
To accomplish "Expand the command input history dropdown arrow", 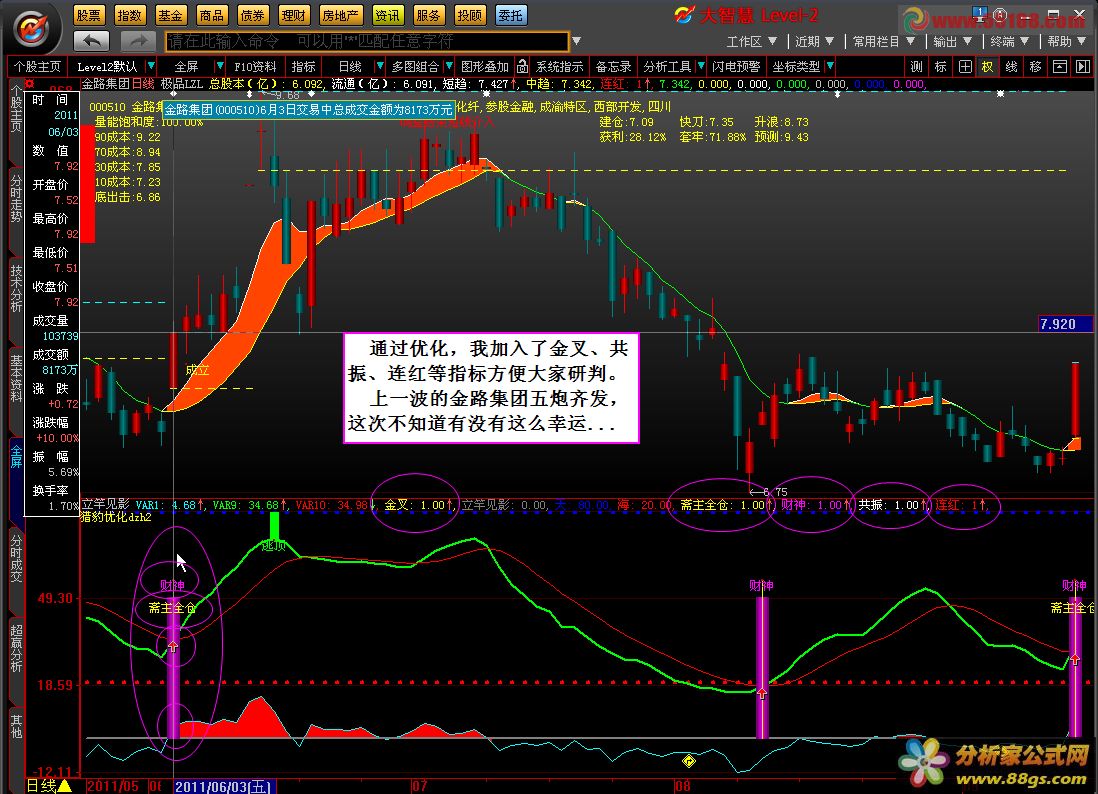I will point(576,41).
